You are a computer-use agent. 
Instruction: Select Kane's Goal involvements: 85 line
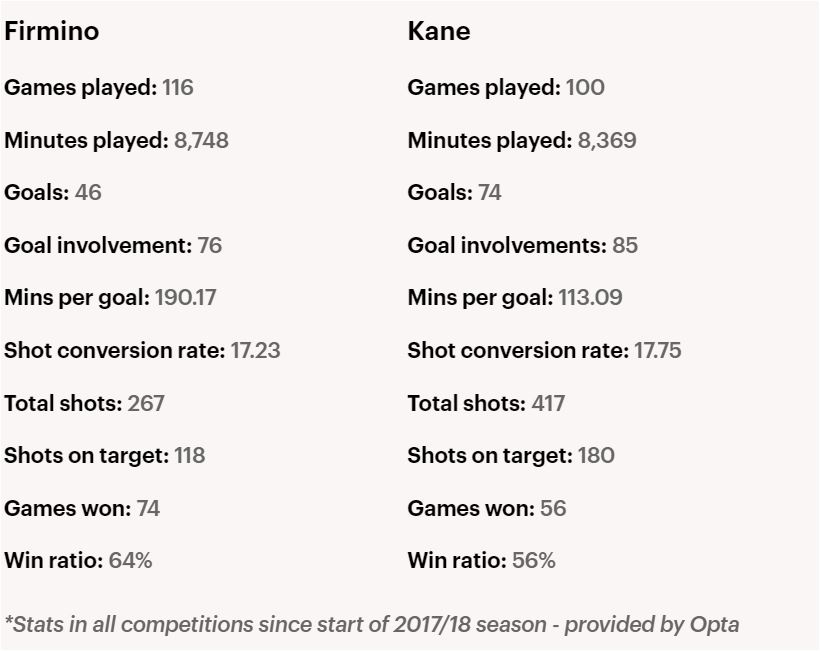click(522, 246)
